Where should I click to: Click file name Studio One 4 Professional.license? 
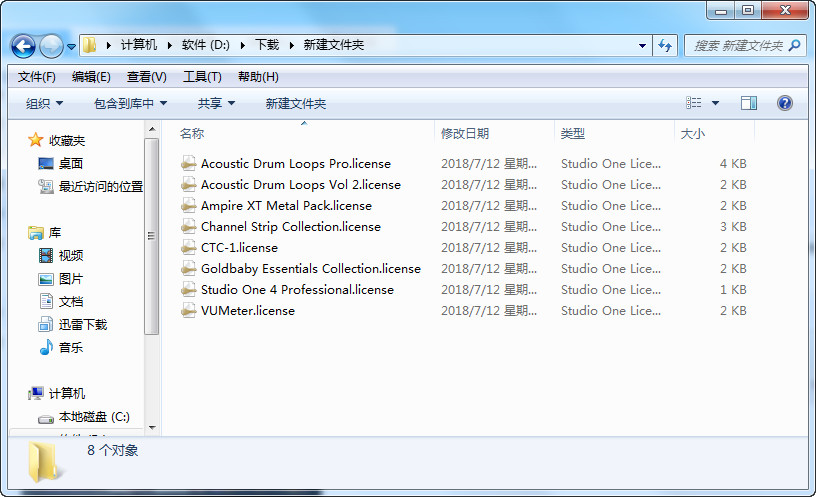297,290
